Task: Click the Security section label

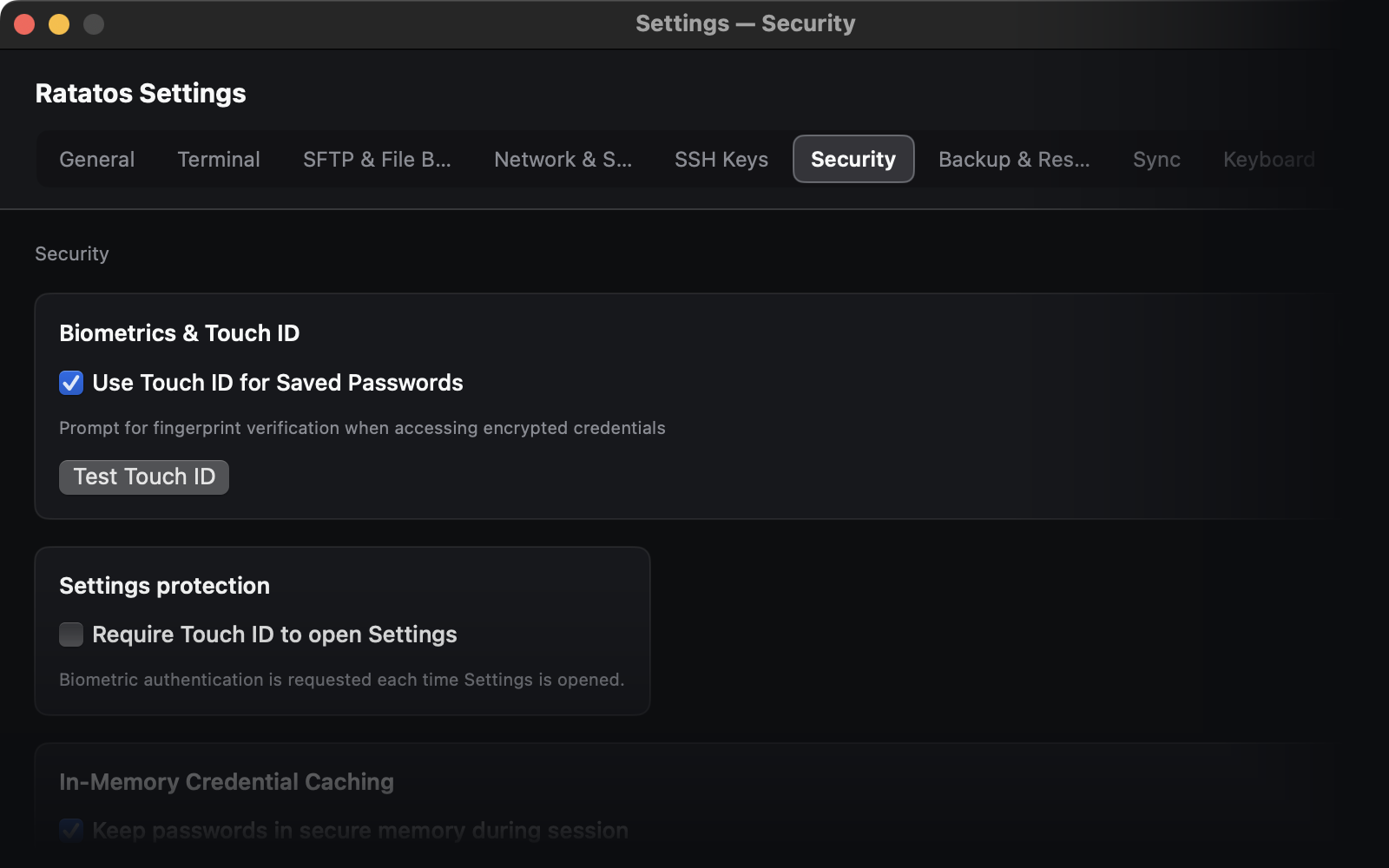Action: click(72, 253)
